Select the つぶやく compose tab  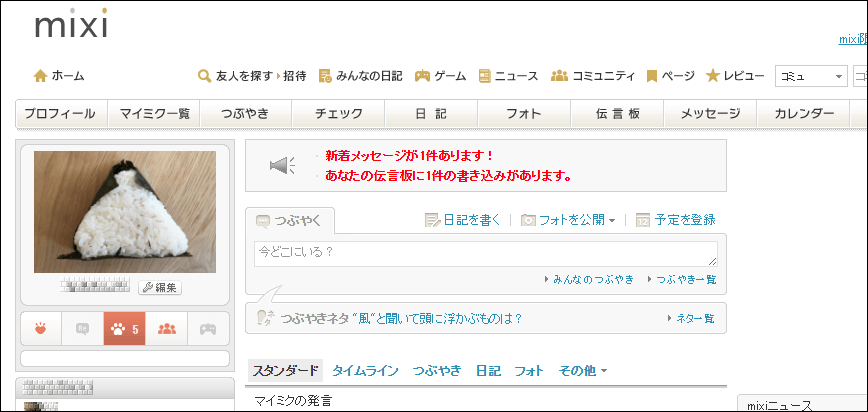point(290,221)
